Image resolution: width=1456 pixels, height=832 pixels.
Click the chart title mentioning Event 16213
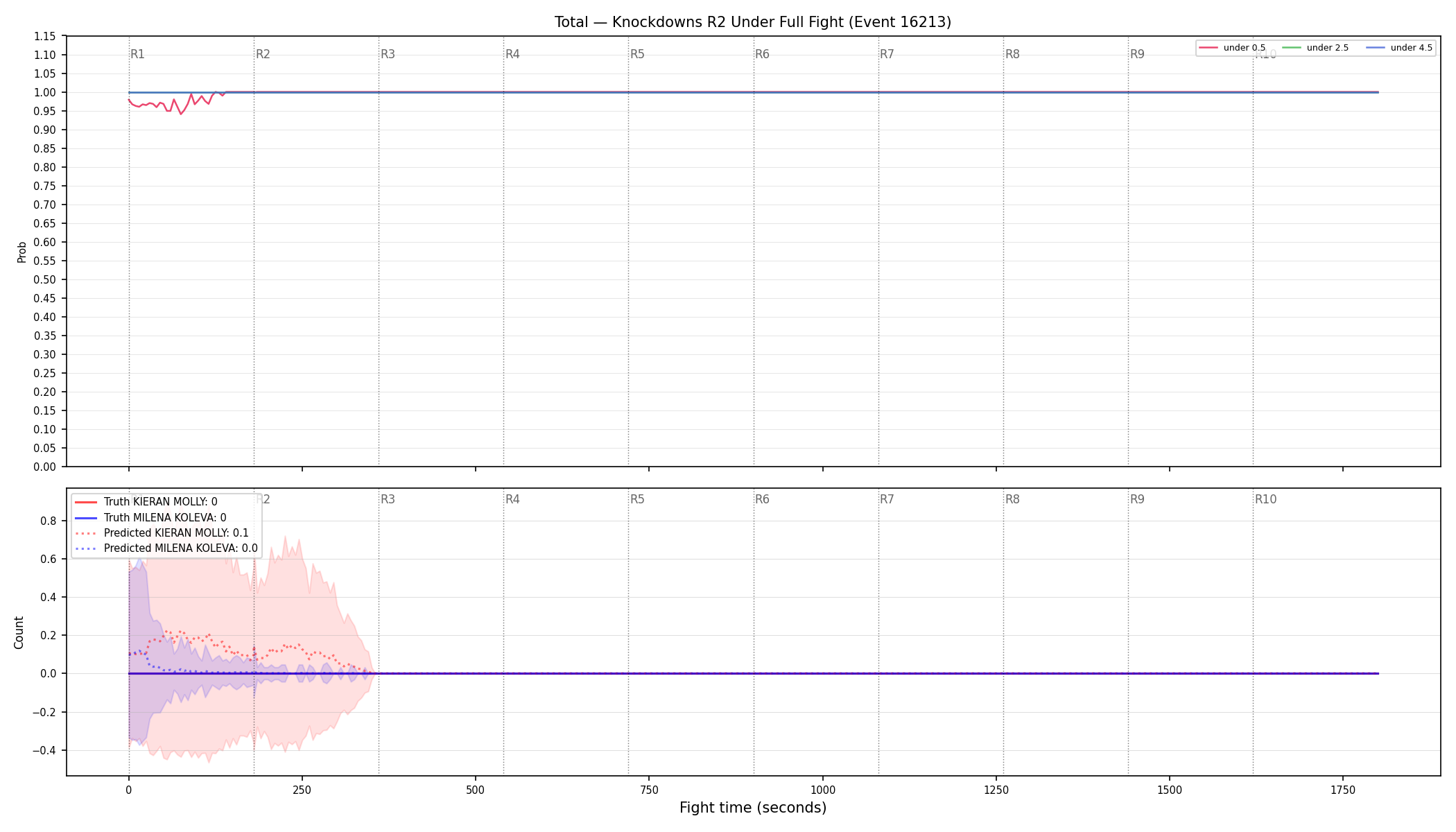tap(753, 22)
